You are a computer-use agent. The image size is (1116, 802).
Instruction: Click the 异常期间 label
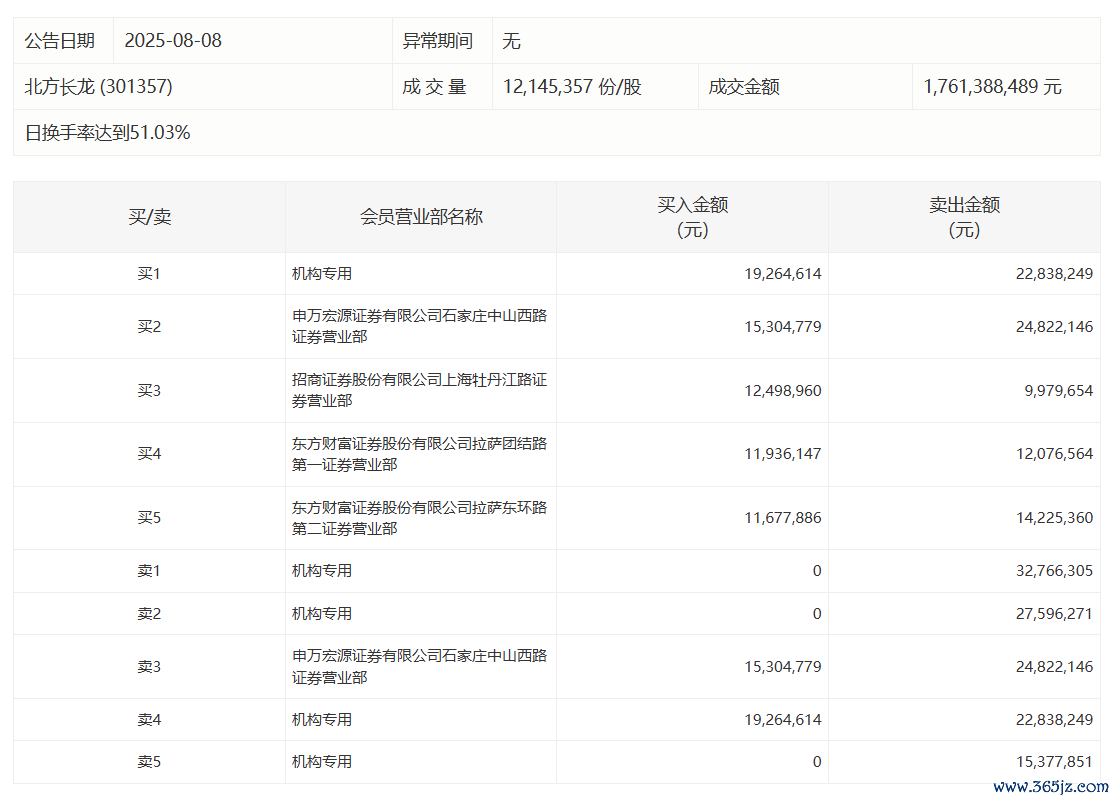pyautogui.click(x=438, y=41)
